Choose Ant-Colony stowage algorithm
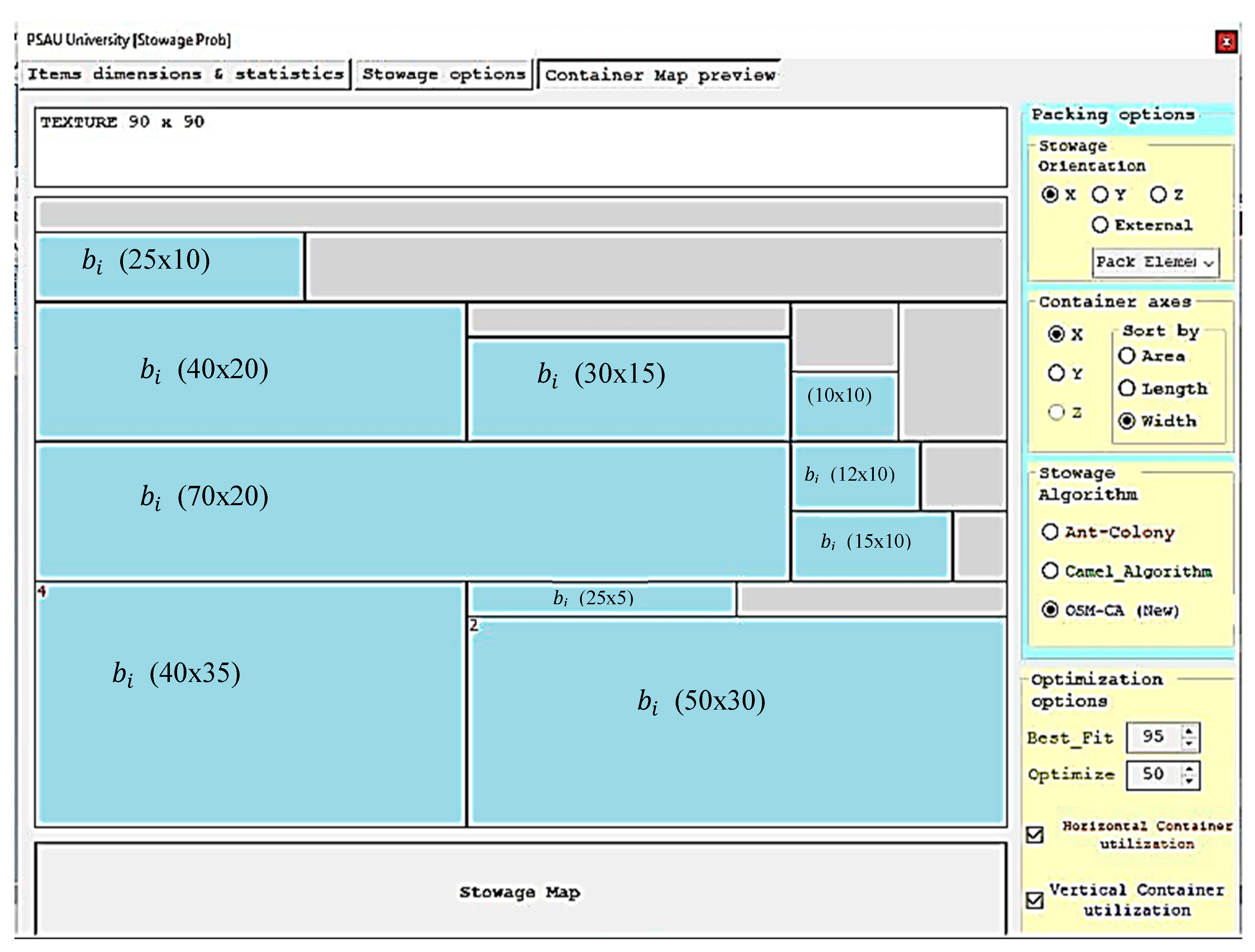 (x=1050, y=532)
